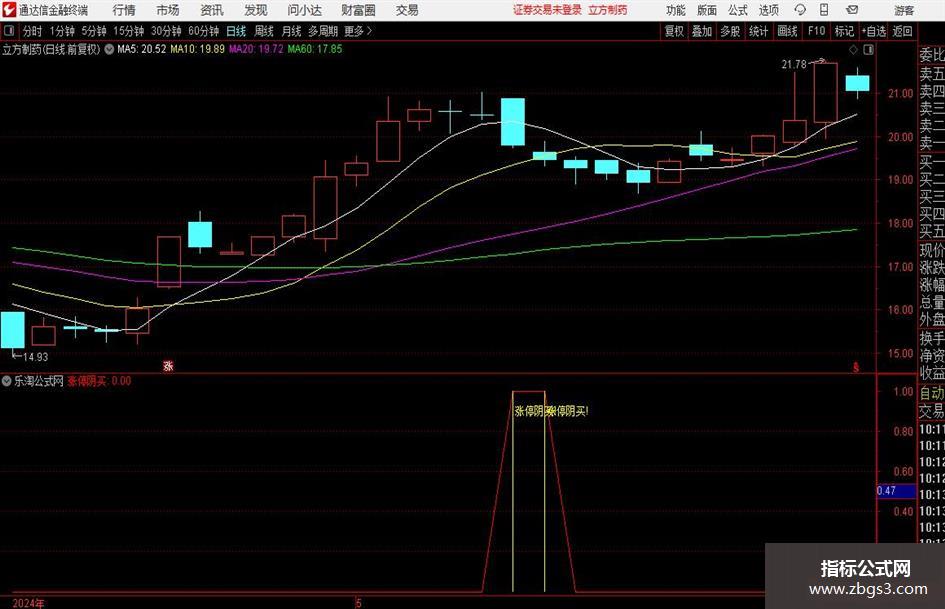
Task: Click the 多股 multi-stock button
Action: 730,31
